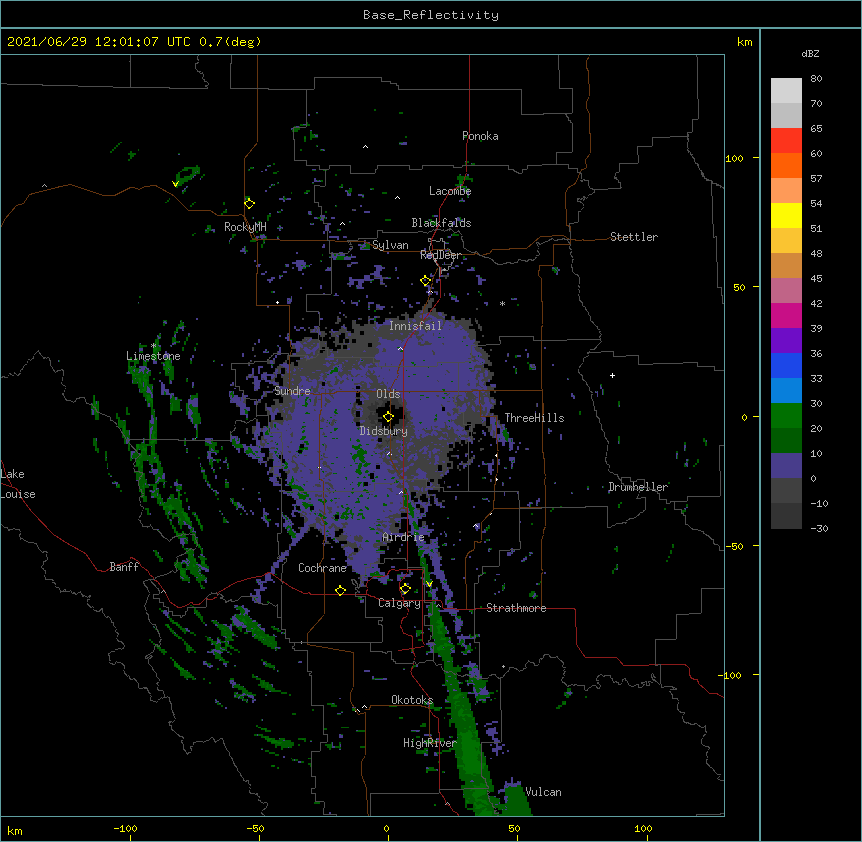The image size is (862, 842).
Task: Click the legend value 80 label
Action: (816, 79)
